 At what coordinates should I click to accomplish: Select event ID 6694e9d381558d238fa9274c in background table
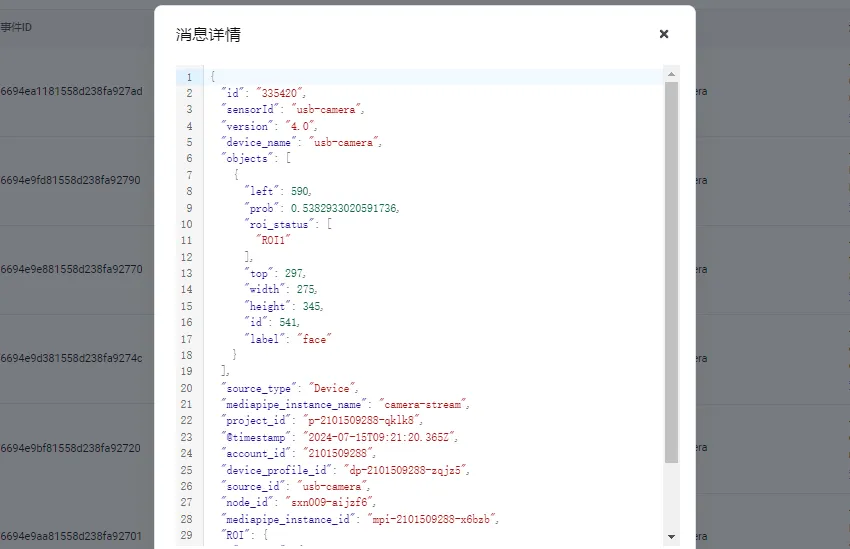(x=71, y=358)
